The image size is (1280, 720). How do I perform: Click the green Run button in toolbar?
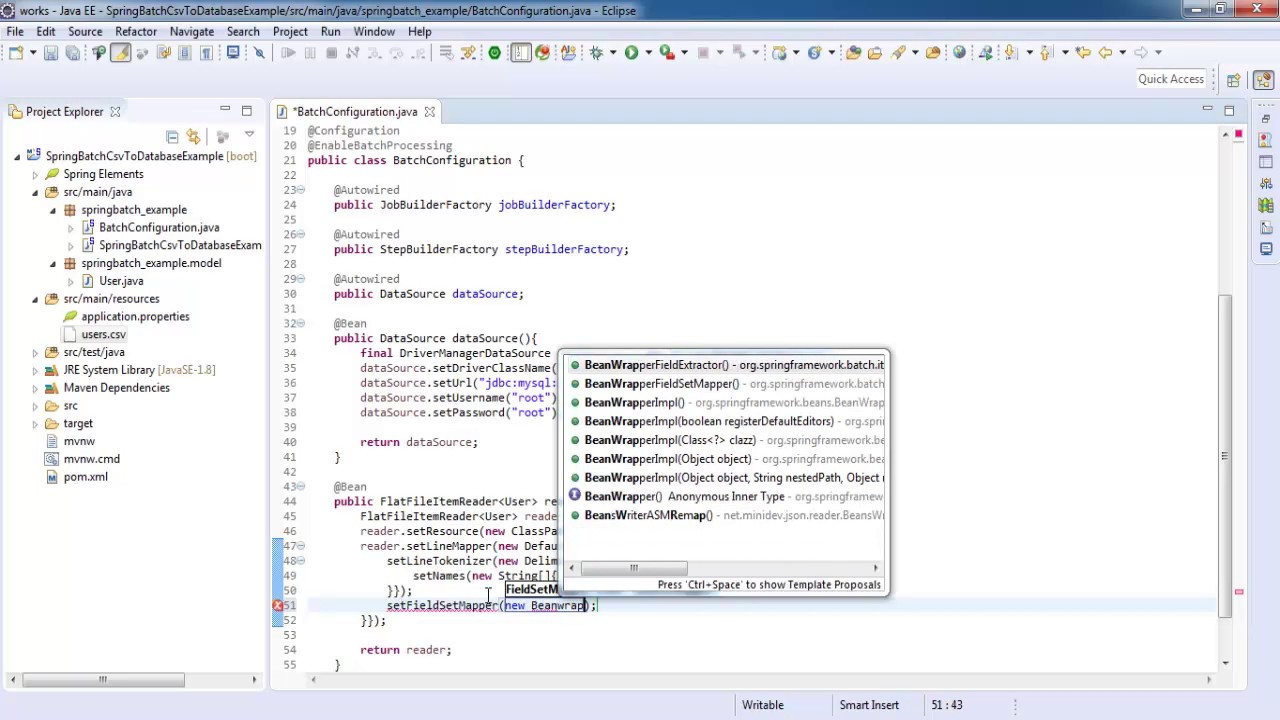(x=631, y=52)
